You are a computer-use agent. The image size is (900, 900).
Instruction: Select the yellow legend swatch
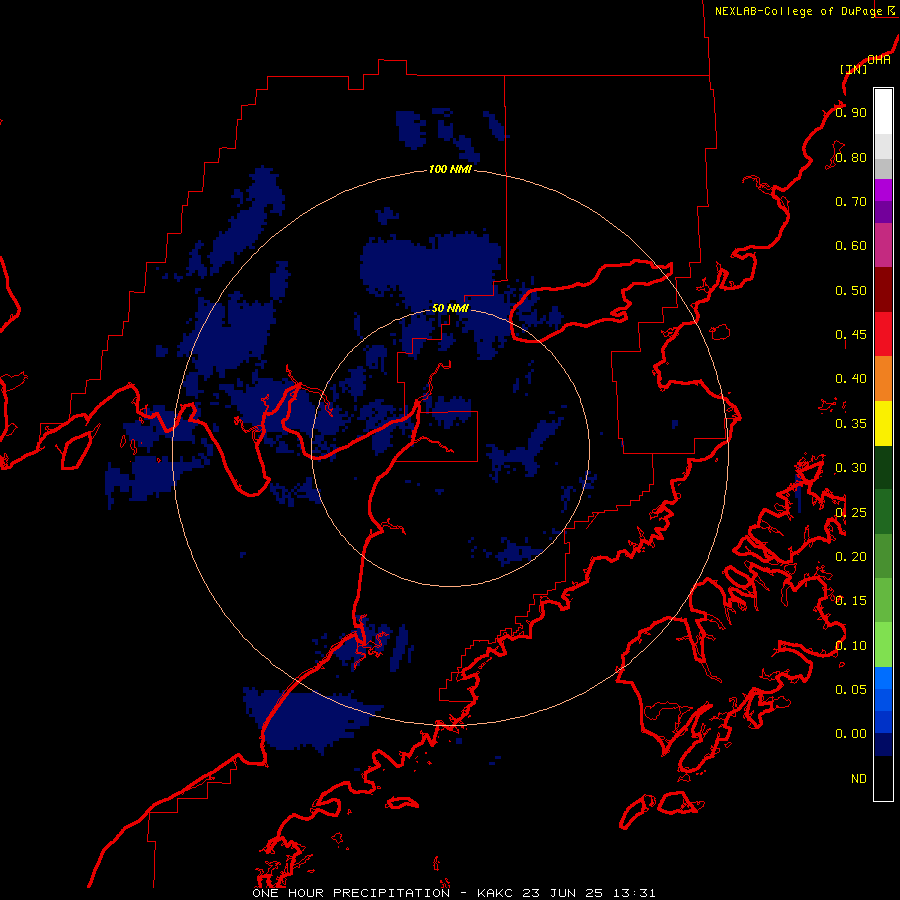pyautogui.click(x=883, y=423)
